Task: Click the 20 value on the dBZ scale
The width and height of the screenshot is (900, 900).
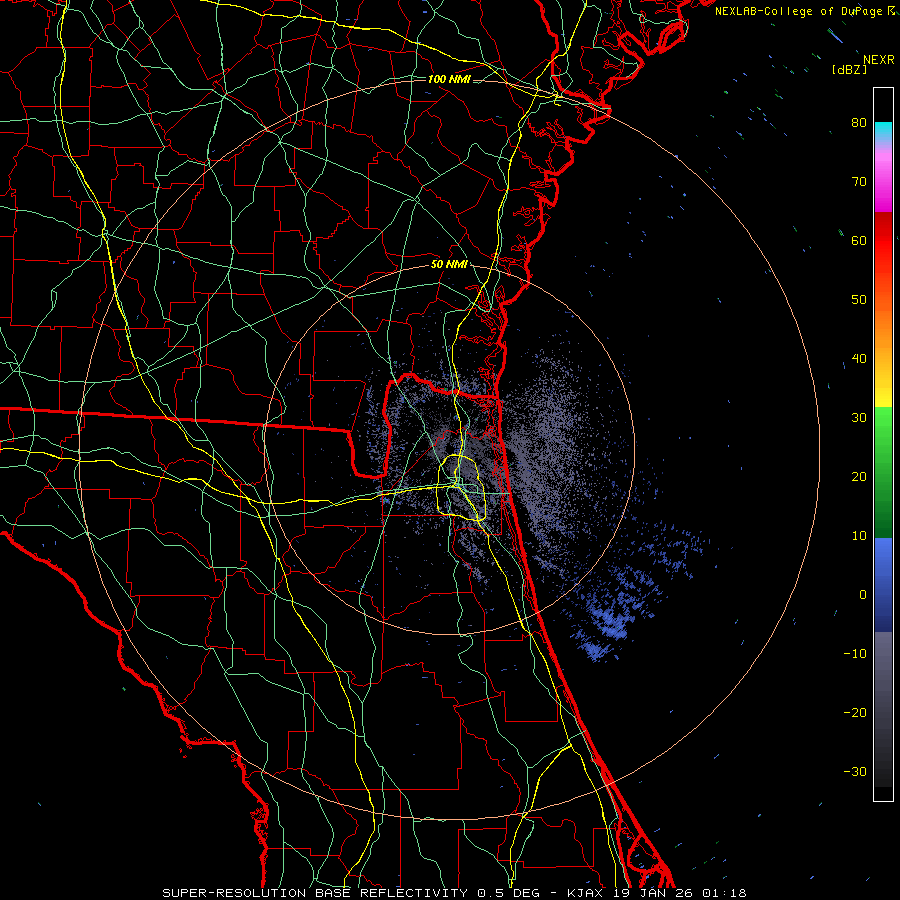Action: pos(859,476)
